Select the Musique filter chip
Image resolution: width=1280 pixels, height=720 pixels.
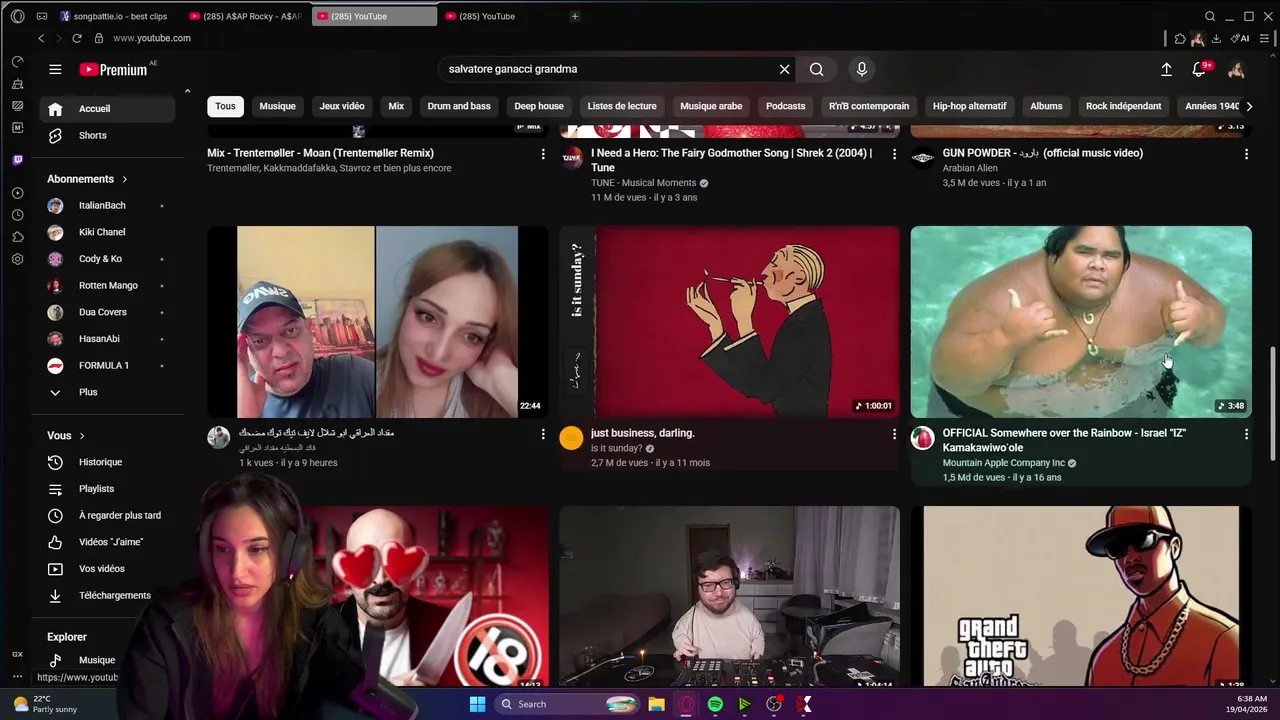point(277,106)
